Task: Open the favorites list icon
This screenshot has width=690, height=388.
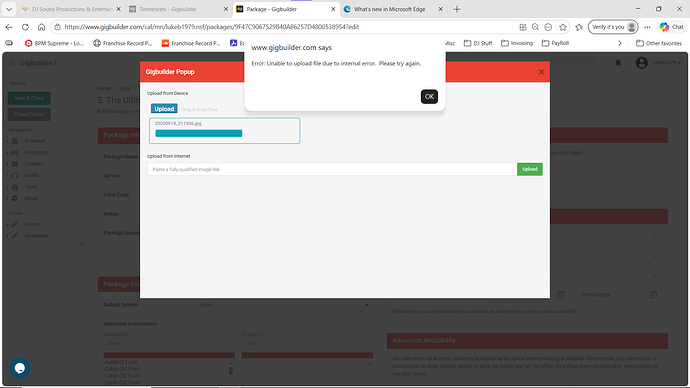Action: click(x=579, y=27)
